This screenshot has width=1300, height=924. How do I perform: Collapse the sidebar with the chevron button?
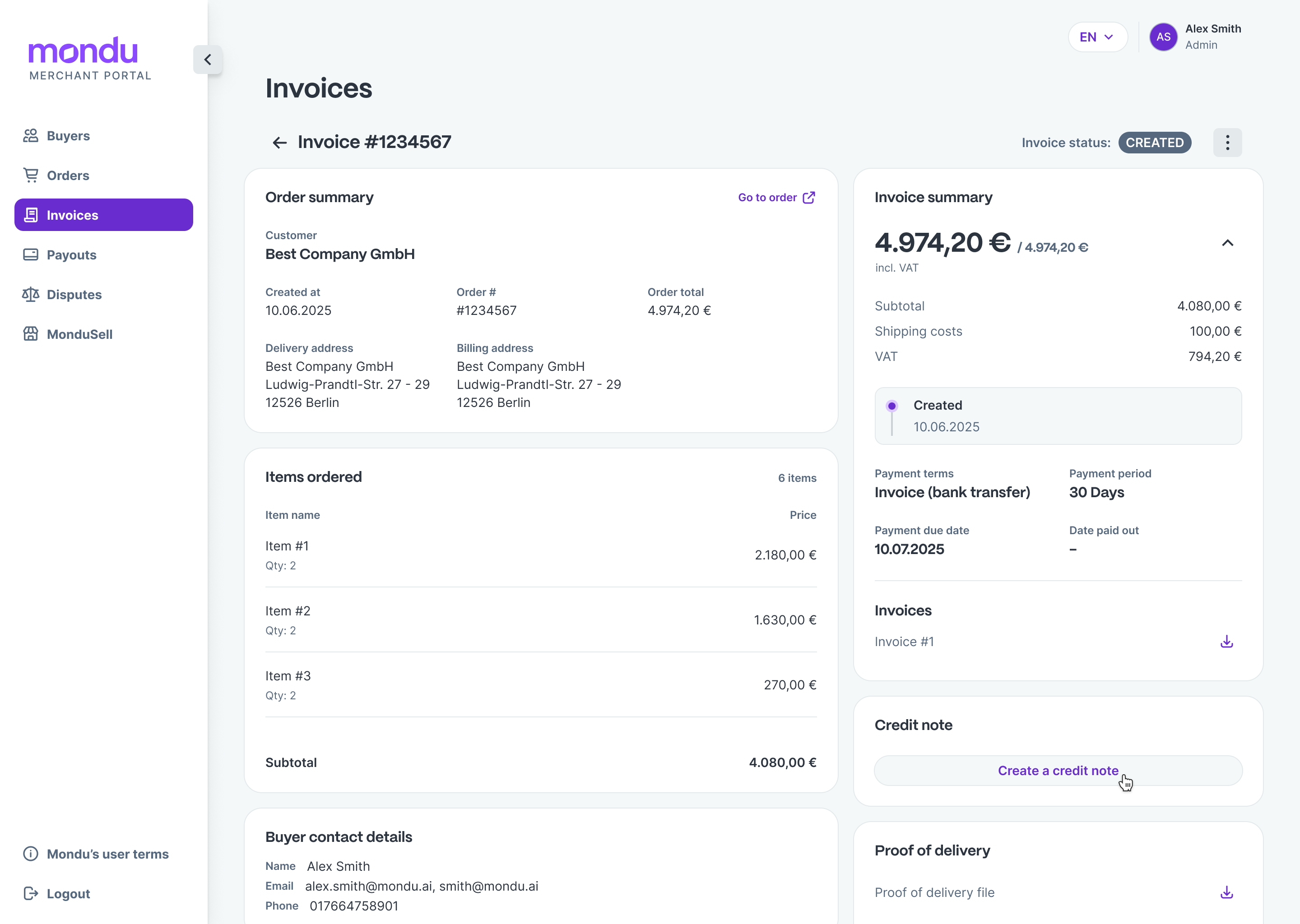(208, 60)
